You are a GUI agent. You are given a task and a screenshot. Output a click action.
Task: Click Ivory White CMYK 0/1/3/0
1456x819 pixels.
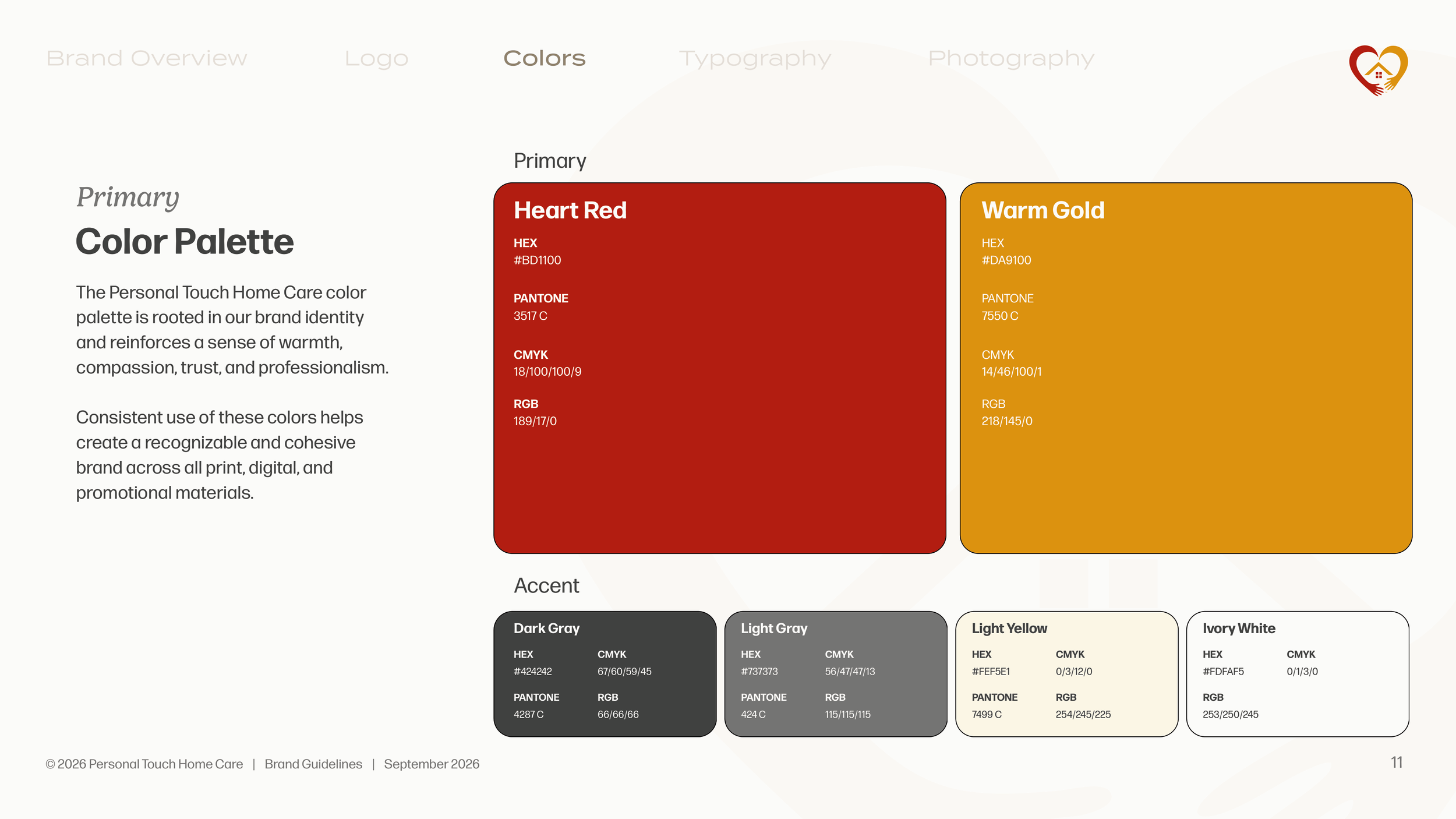click(1302, 672)
